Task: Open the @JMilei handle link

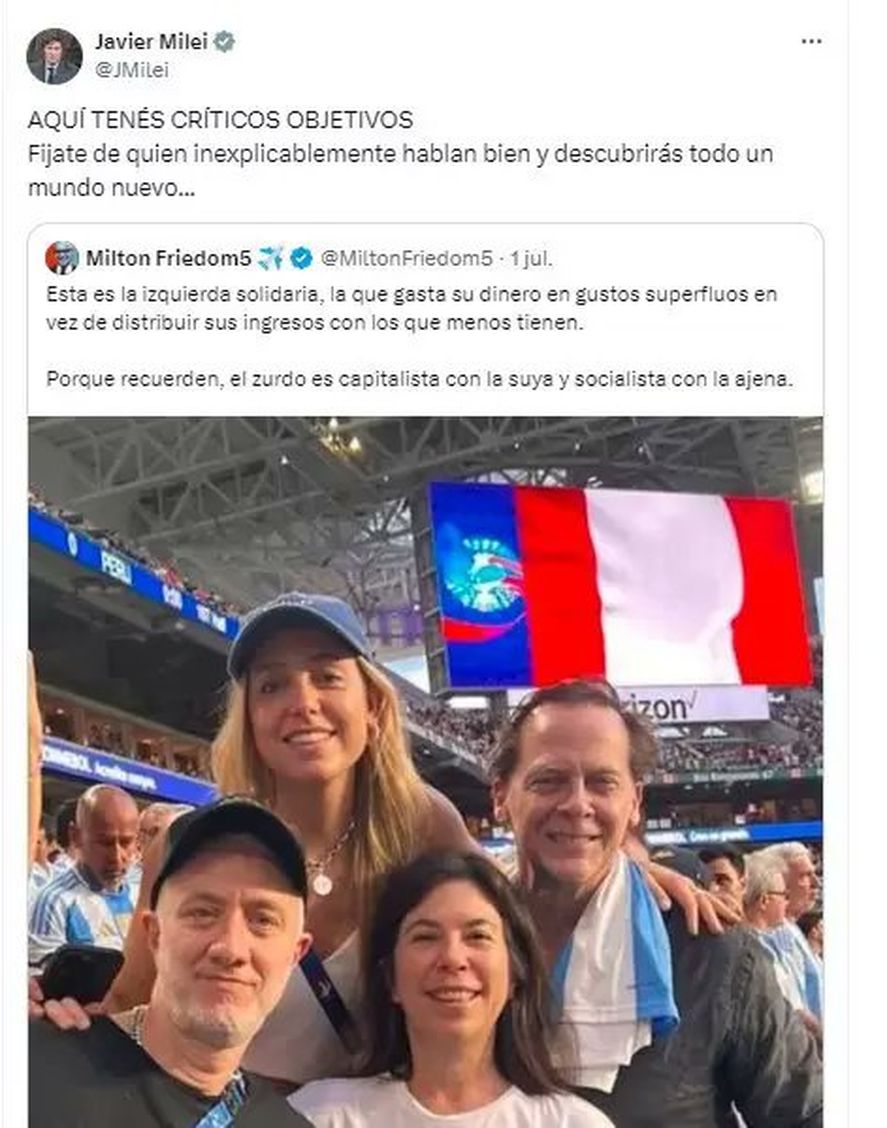Action: 132,70
